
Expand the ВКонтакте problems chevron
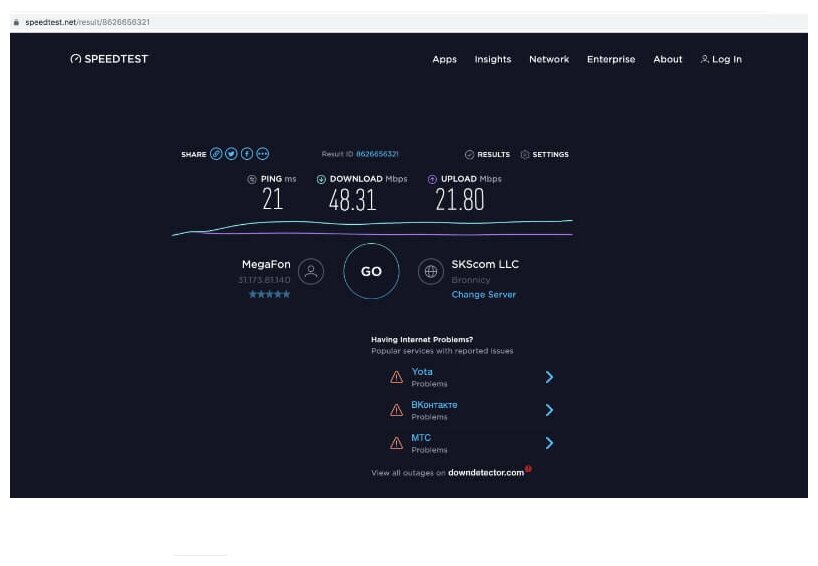pyautogui.click(x=549, y=410)
